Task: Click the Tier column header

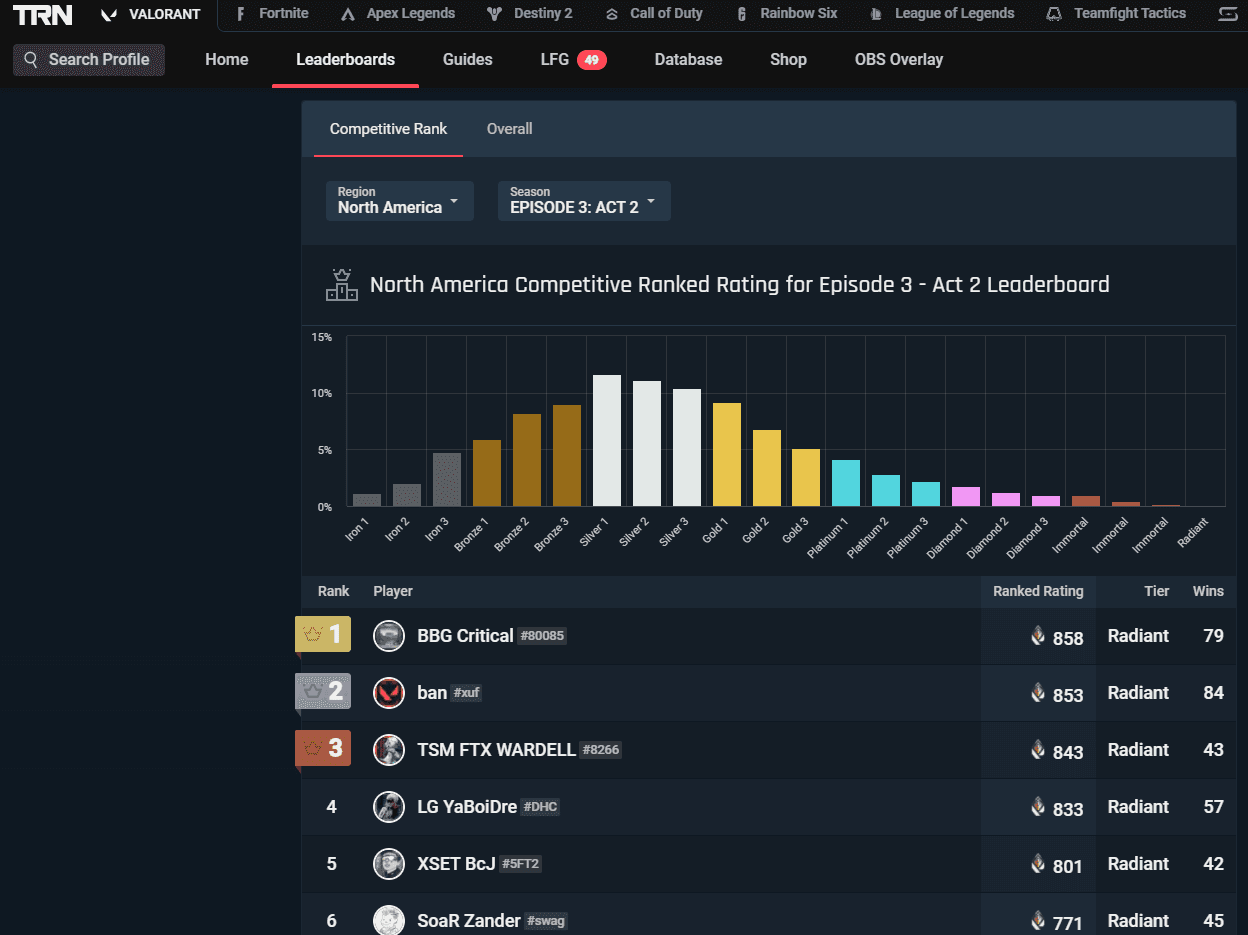Action: point(1157,591)
